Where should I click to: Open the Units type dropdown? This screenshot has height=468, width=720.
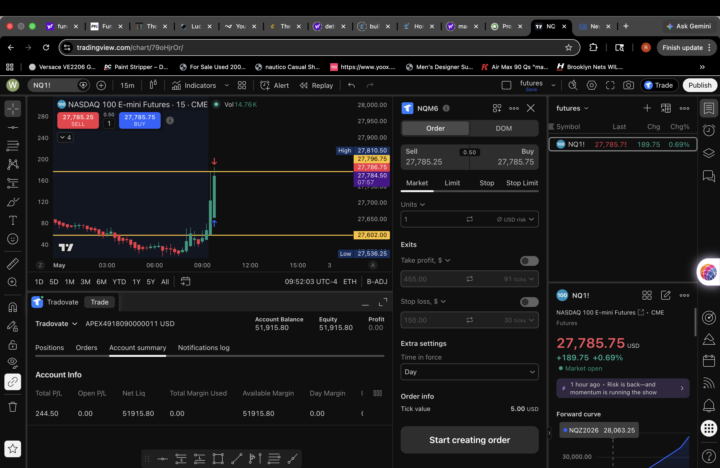click(x=413, y=204)
